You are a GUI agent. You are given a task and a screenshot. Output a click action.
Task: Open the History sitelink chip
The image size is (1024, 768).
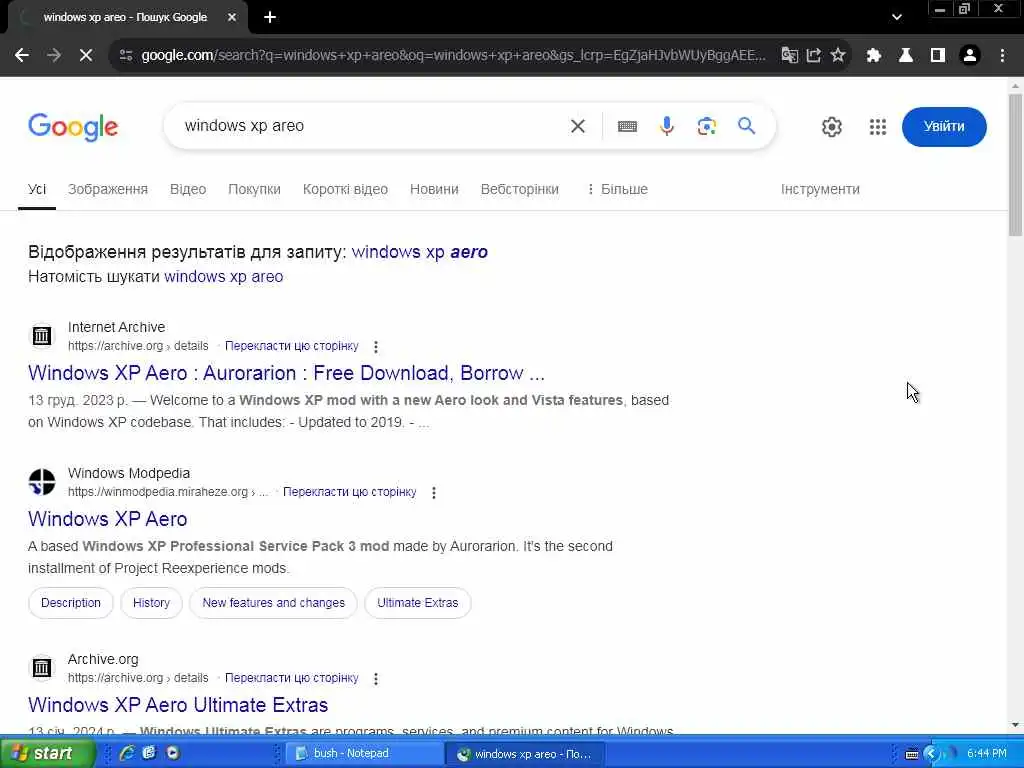(151, 603)
